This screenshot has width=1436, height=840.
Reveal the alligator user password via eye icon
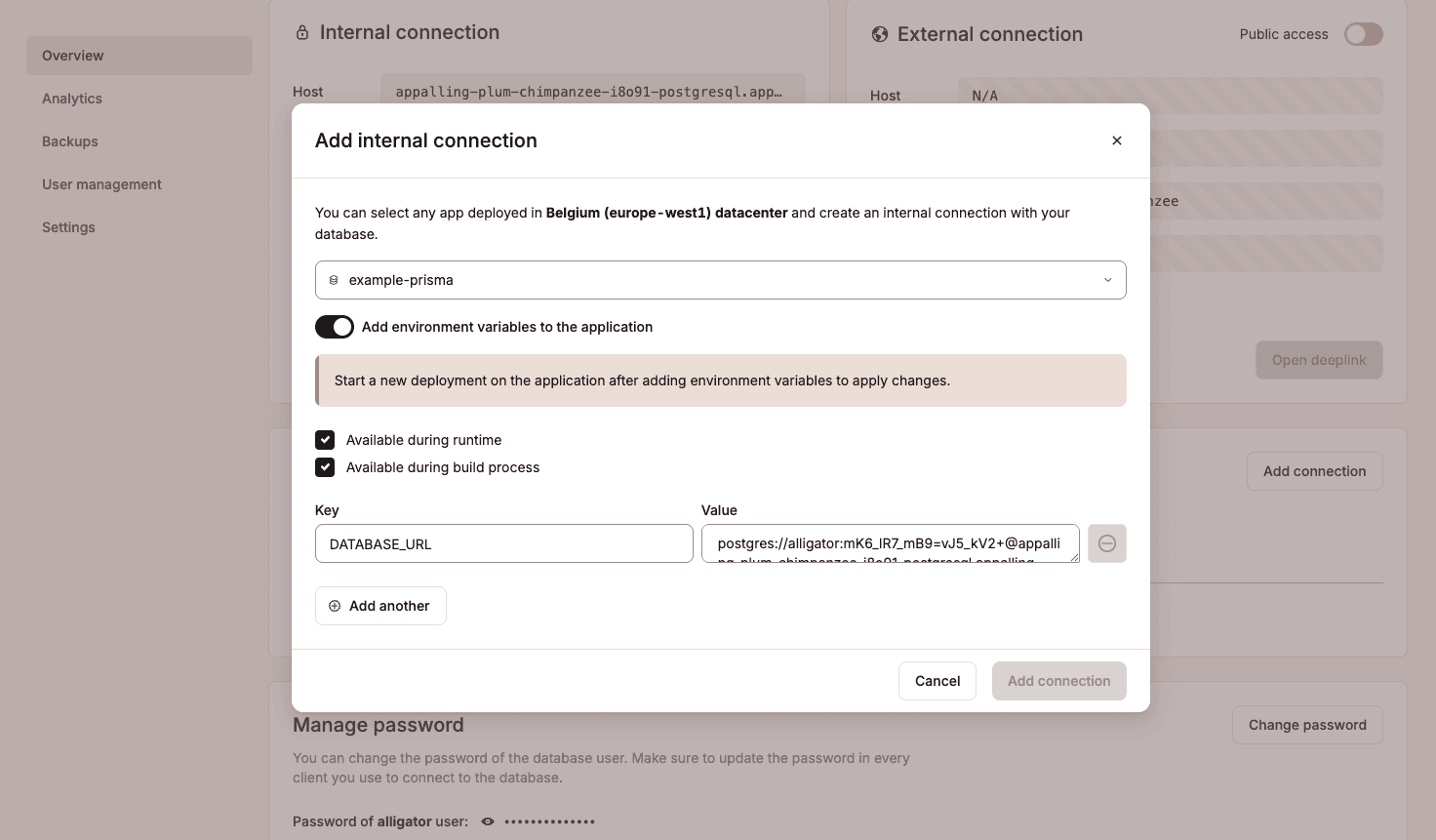[x=487, y=821]
